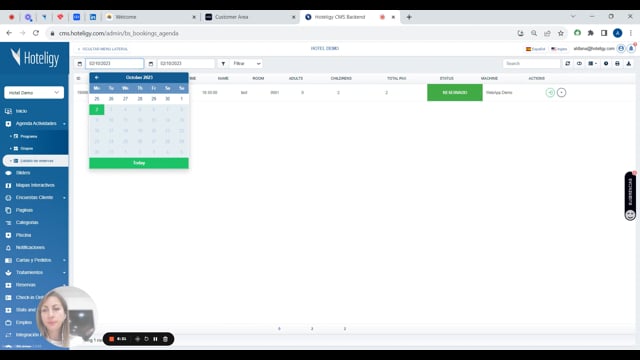Select the Hoteligy CMS Backend tab
Image resolution: width=640 pixels, height=360 pixels.
click(x=349, y=17)
